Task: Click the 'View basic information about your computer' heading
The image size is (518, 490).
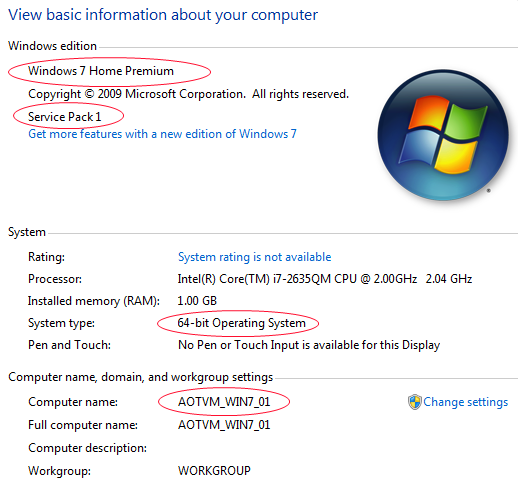Action: pos(163,15)
